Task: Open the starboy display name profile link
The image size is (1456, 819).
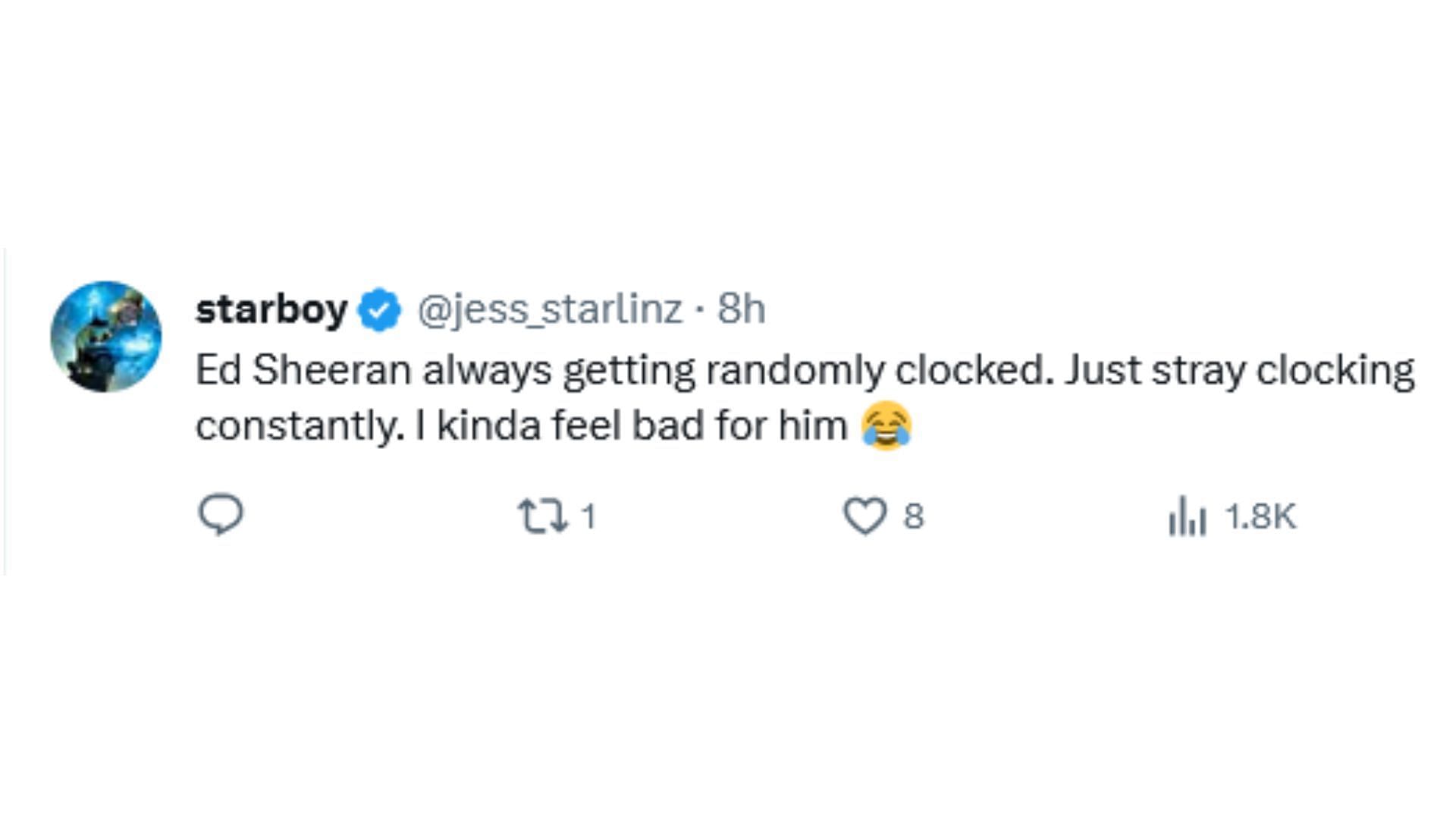Action: coord(271,309)
